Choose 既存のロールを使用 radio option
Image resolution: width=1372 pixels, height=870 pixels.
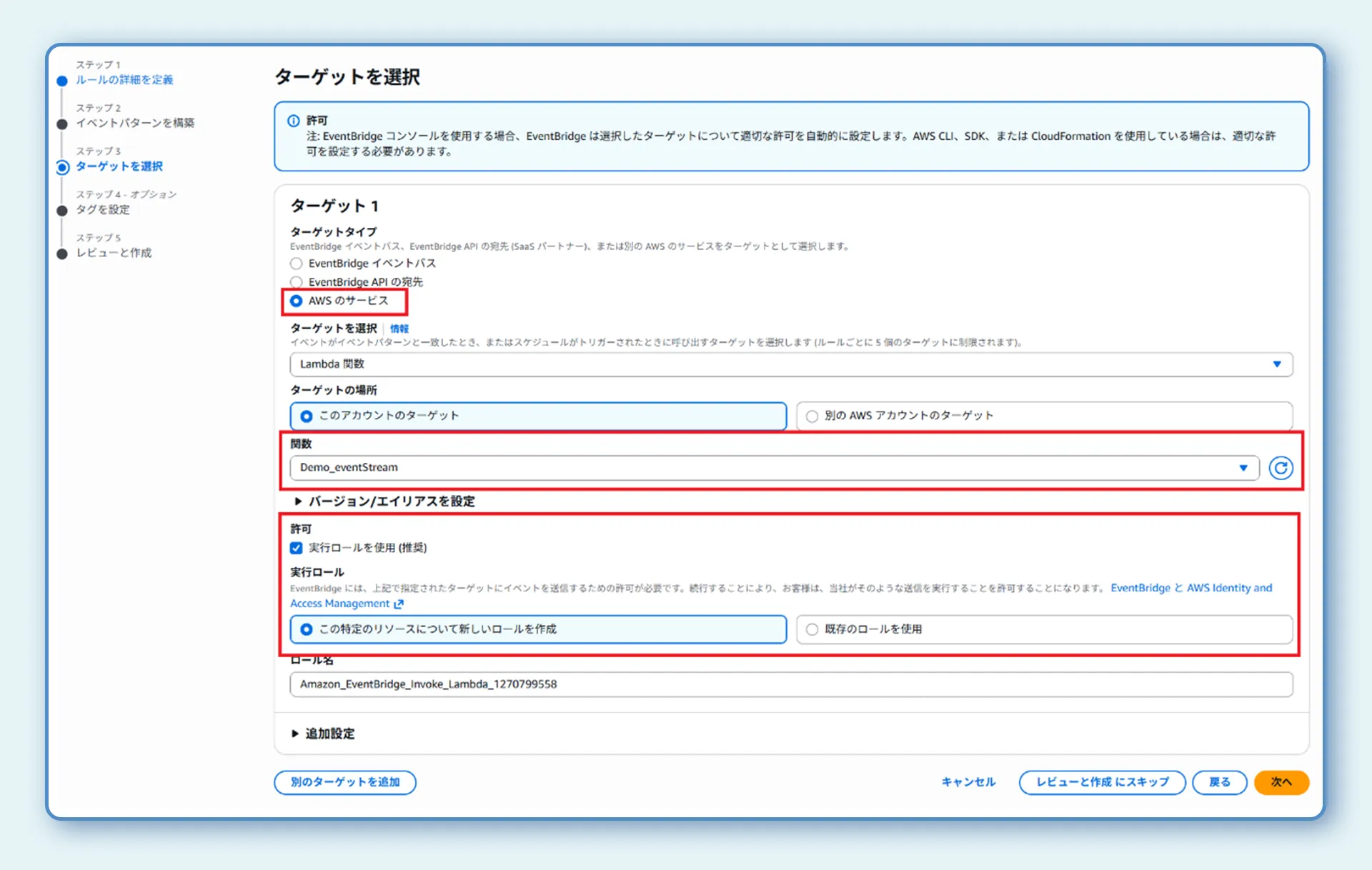[812, 629]
